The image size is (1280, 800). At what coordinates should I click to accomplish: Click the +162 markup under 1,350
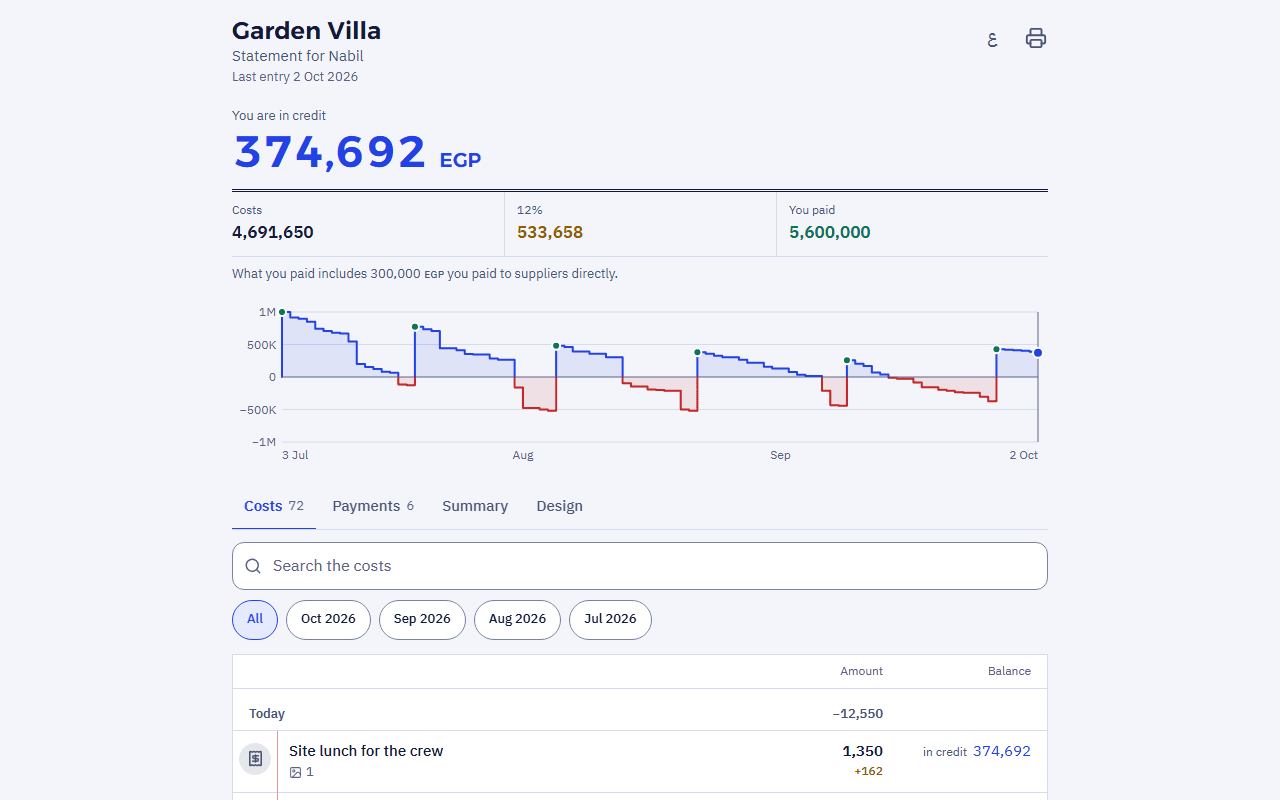coord(868,772)
